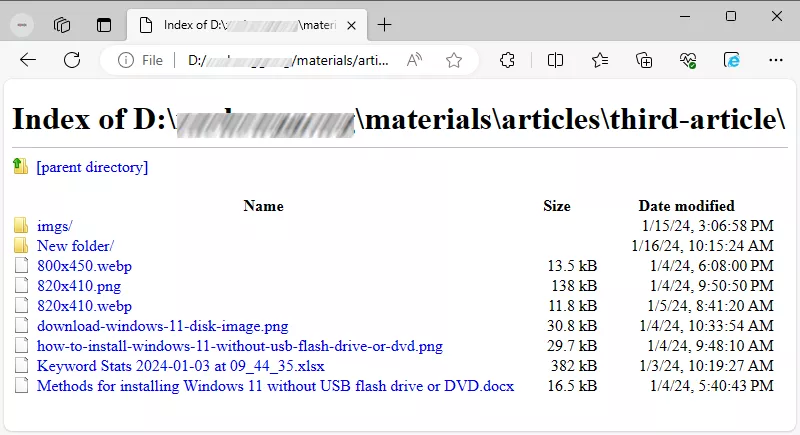Reload in Internet Explorer mode icon
Screen dimensions: 800x435
point(732,61)
